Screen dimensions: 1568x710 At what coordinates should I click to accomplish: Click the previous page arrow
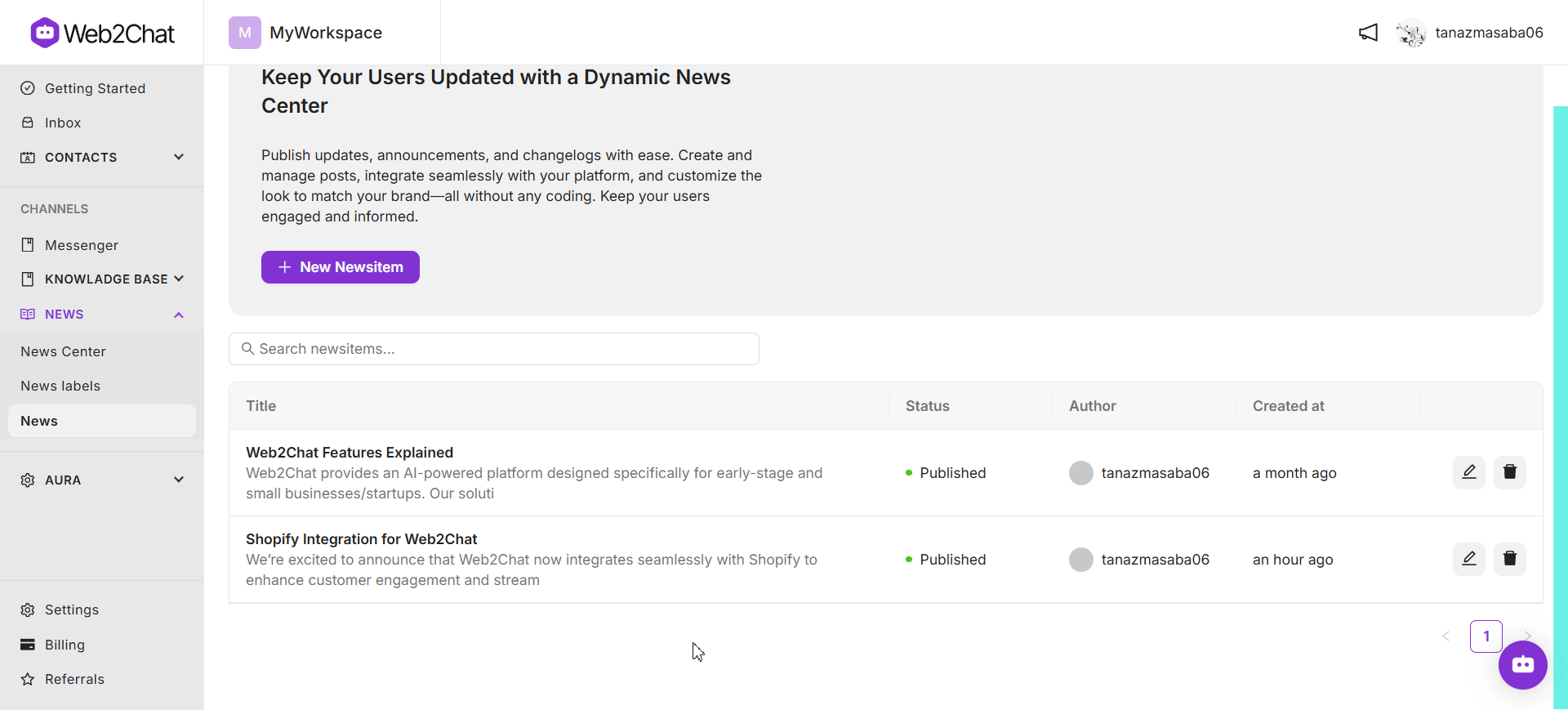tap(1445, 636)
